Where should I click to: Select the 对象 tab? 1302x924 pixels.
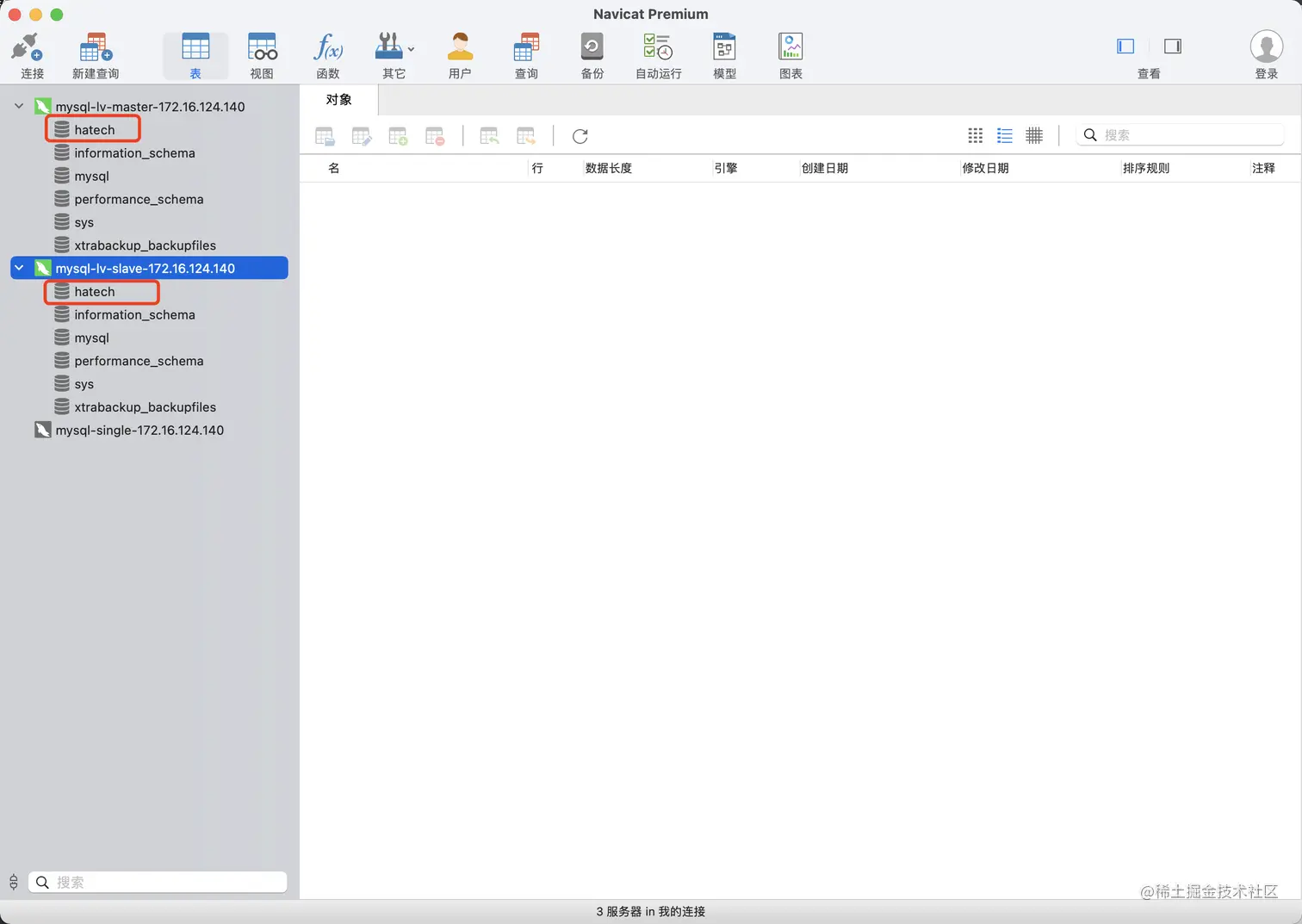click(339, 100)
